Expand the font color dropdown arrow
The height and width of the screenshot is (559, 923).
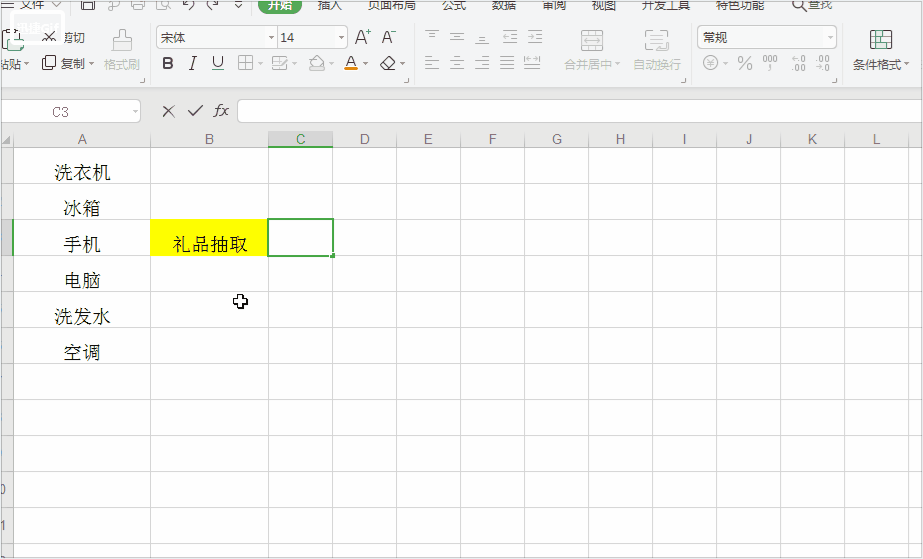pyautogui.click(x=366, y=64)
